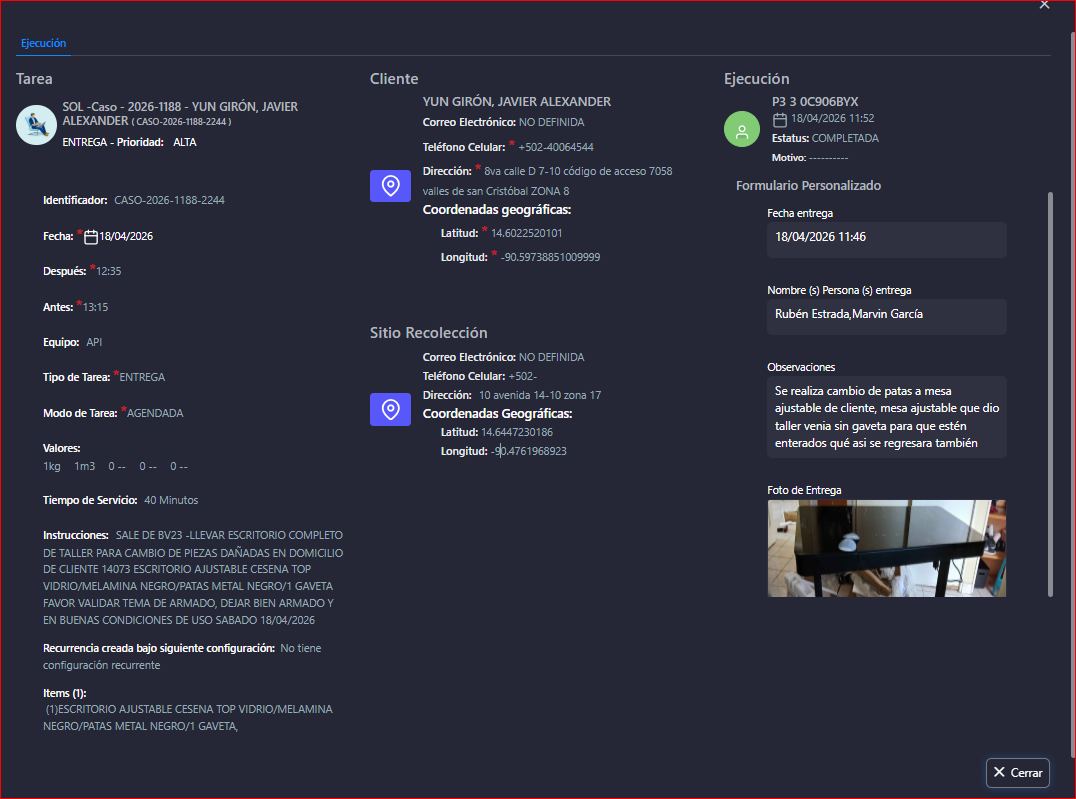
Task: Click calendar icon beside execution date 11:52
Action: [x=780, y=120]
